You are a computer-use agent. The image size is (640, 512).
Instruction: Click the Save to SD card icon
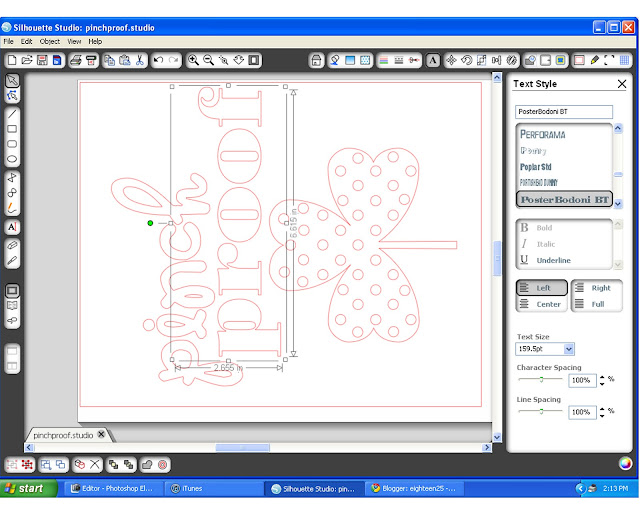(x=57, y=60)
